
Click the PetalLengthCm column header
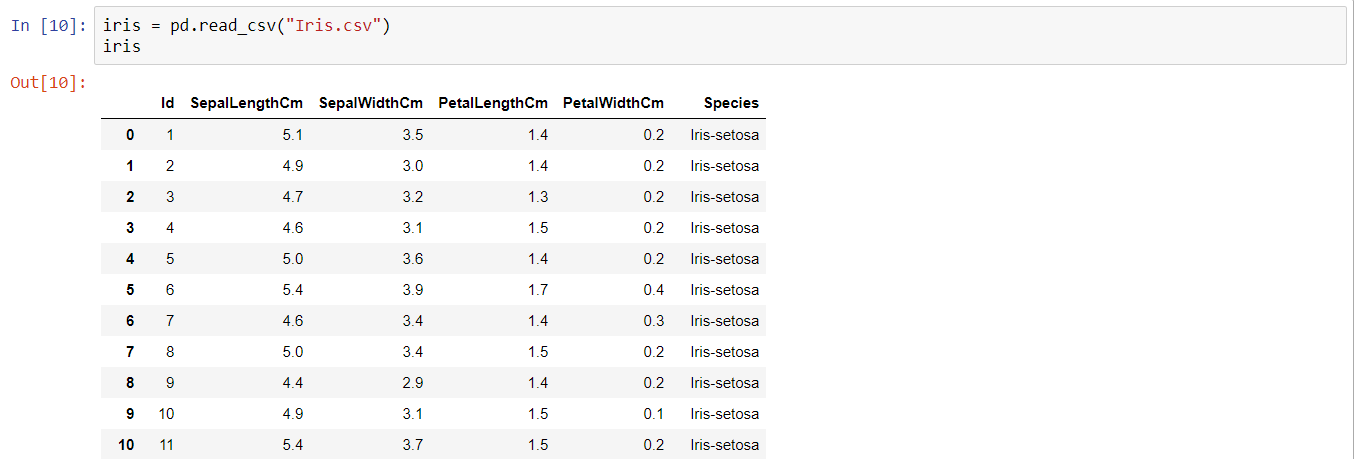pos(493,103)
